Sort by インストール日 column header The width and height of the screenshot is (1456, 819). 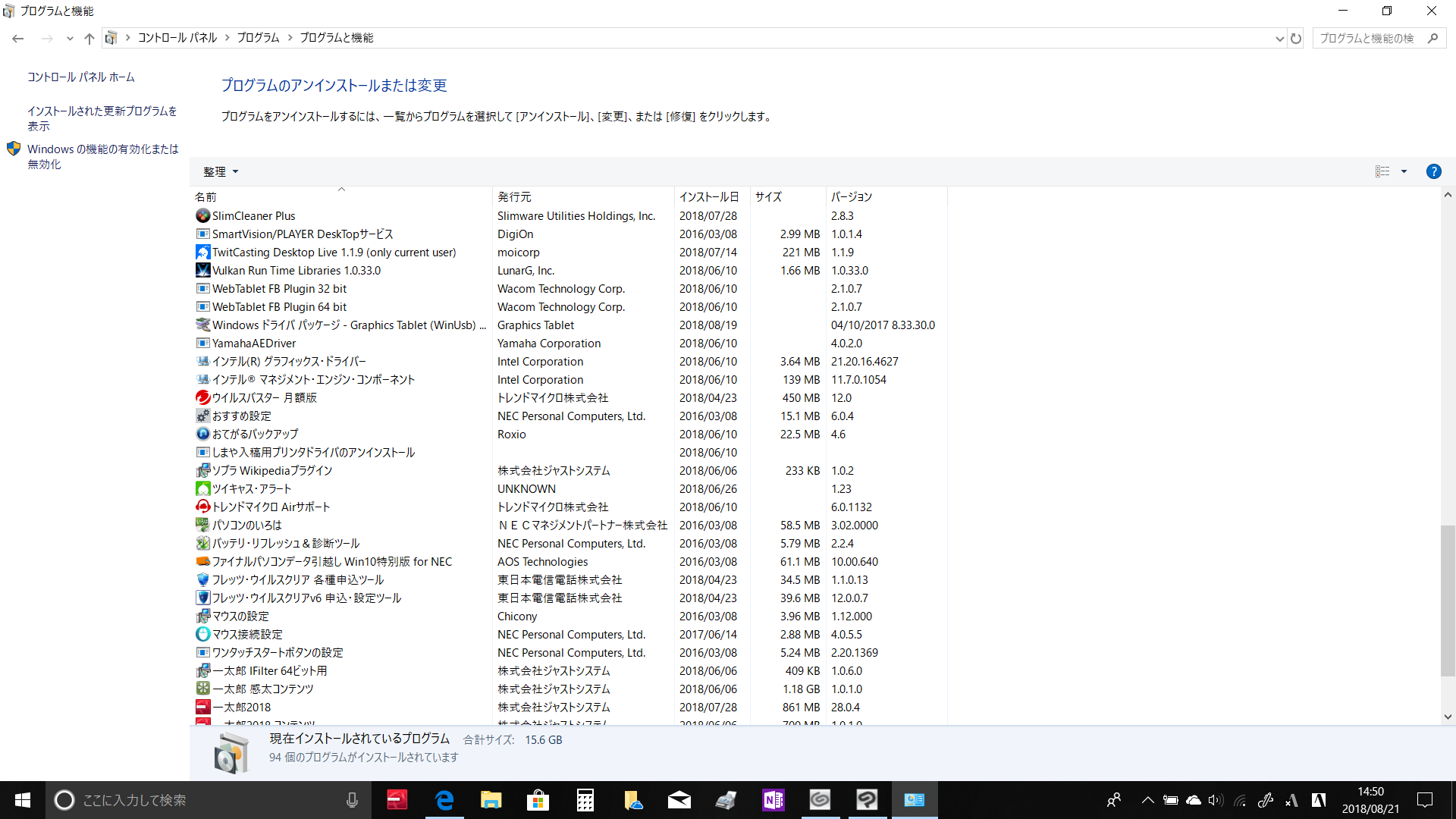click(709, 196)
